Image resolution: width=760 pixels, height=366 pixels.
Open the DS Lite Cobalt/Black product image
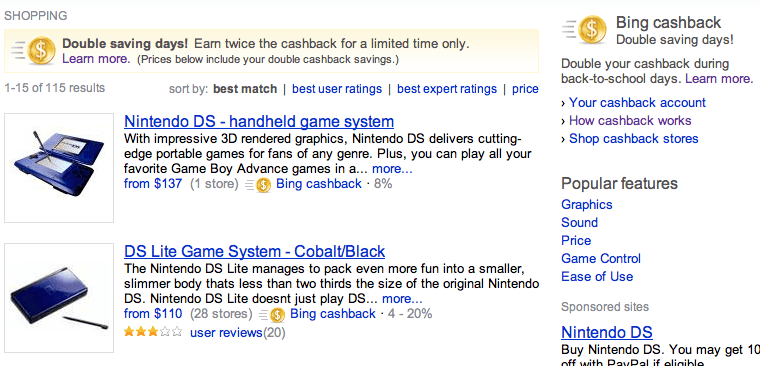pyautogui.click(x=59, y=298)
